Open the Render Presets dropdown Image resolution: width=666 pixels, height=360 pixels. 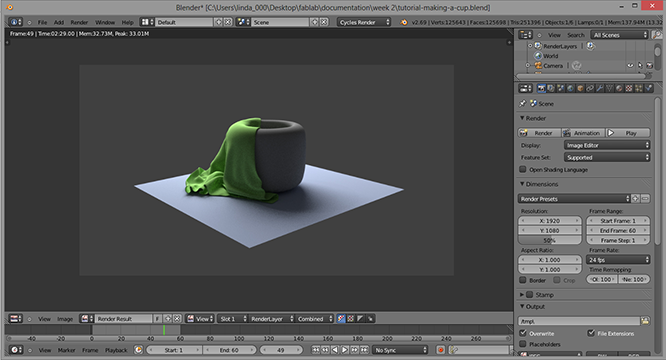574,199
